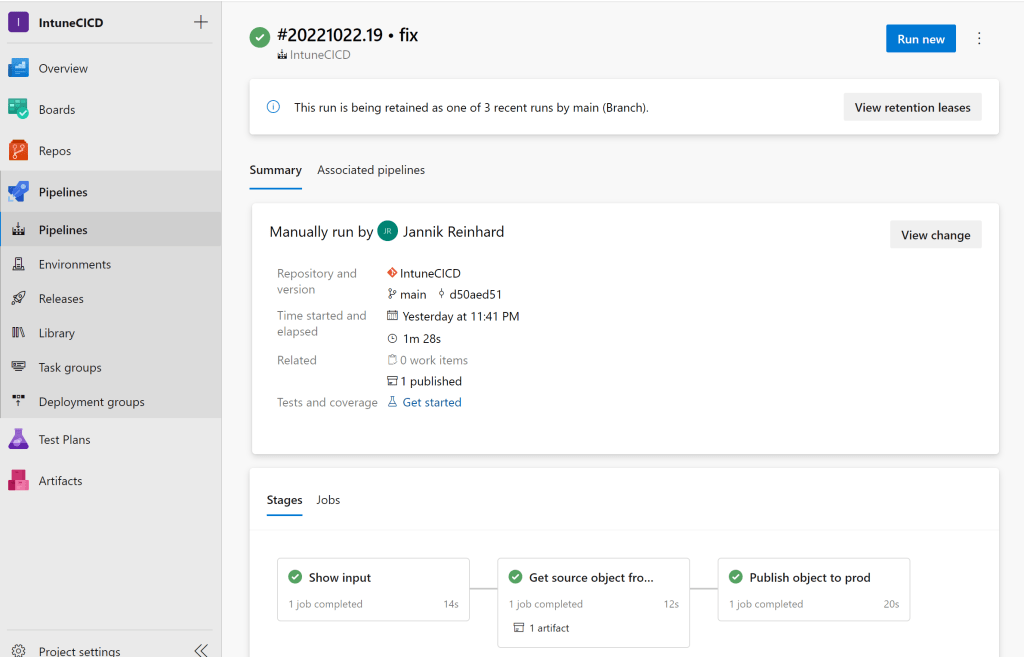Open Artifacts in the sidebar
Viewport: 1024px width, 657px height.
point(60,481)
